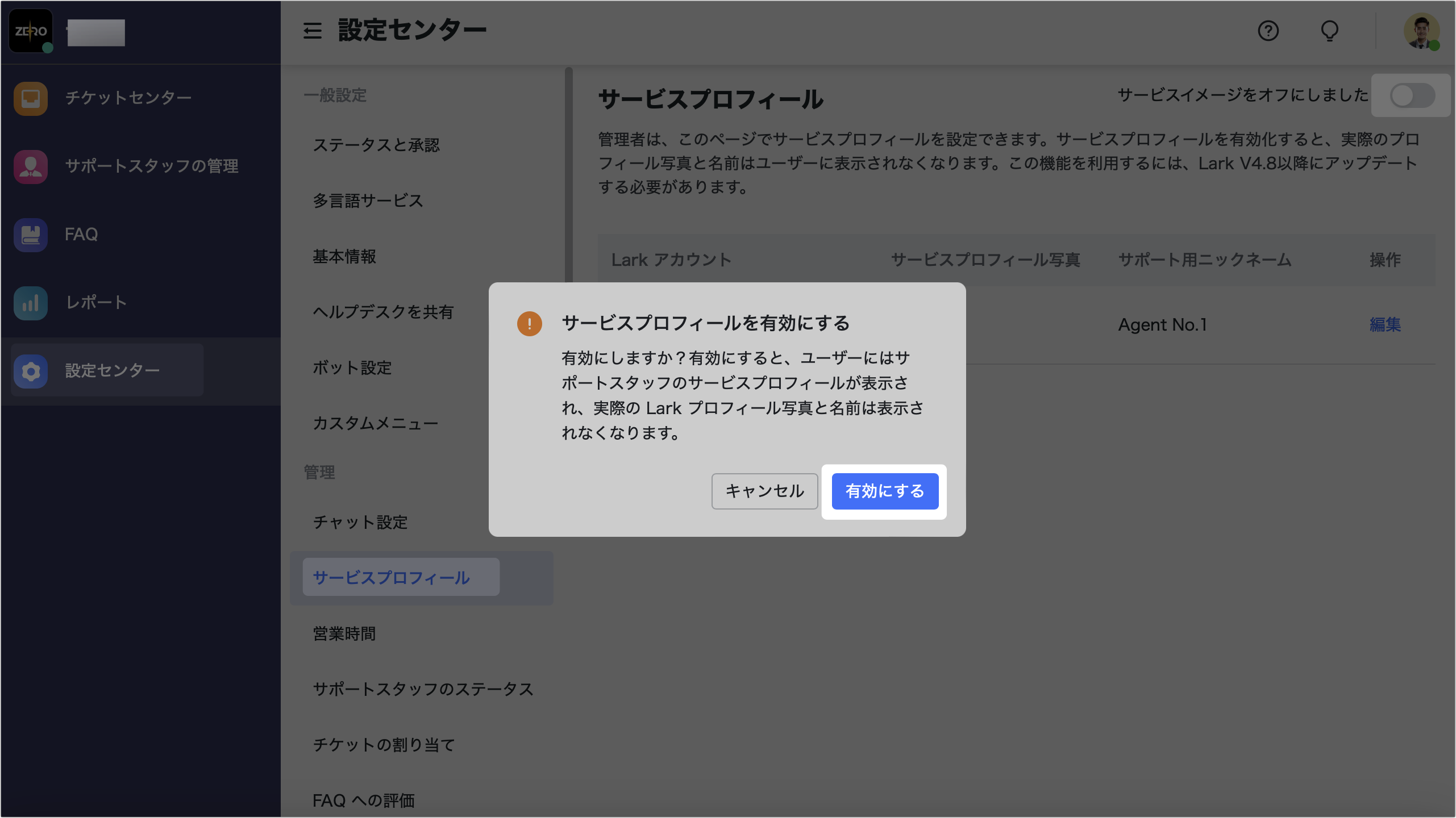Image resolution: width=1456 pixels, height=818 pixels.
Task: Open the FAQ section icon
Action: [30, 235]
